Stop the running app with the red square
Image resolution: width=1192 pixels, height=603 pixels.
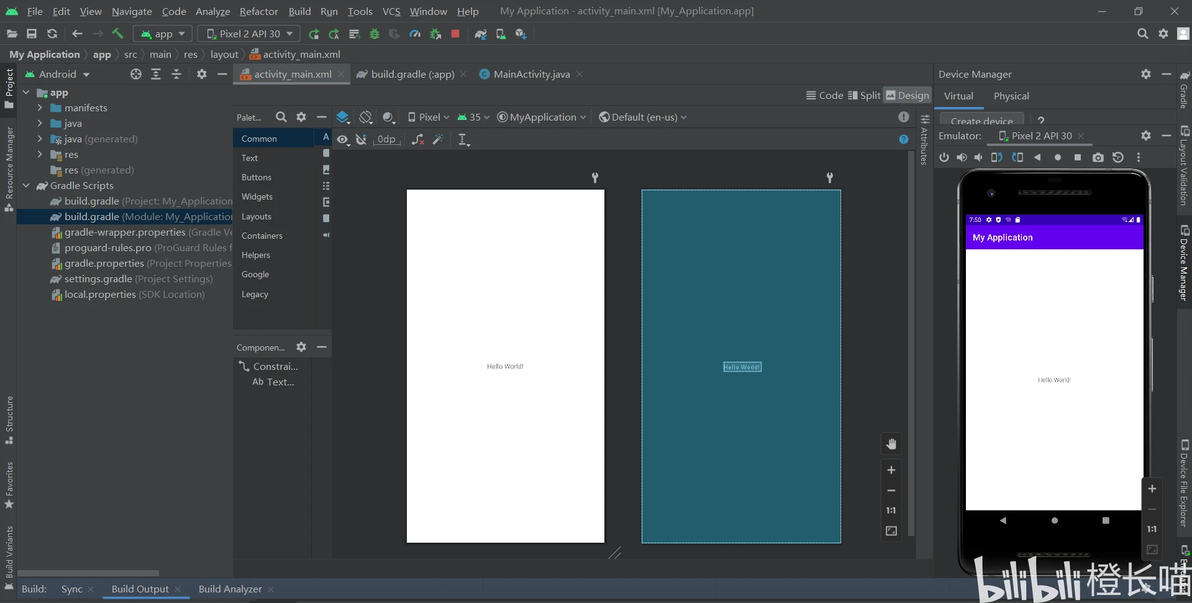(x=455, y=34)
